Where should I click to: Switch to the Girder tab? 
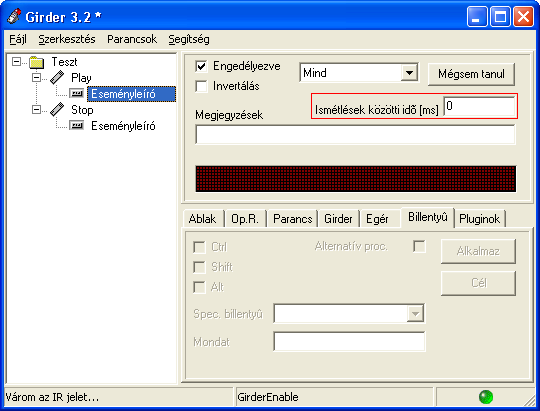pos(338,219)
